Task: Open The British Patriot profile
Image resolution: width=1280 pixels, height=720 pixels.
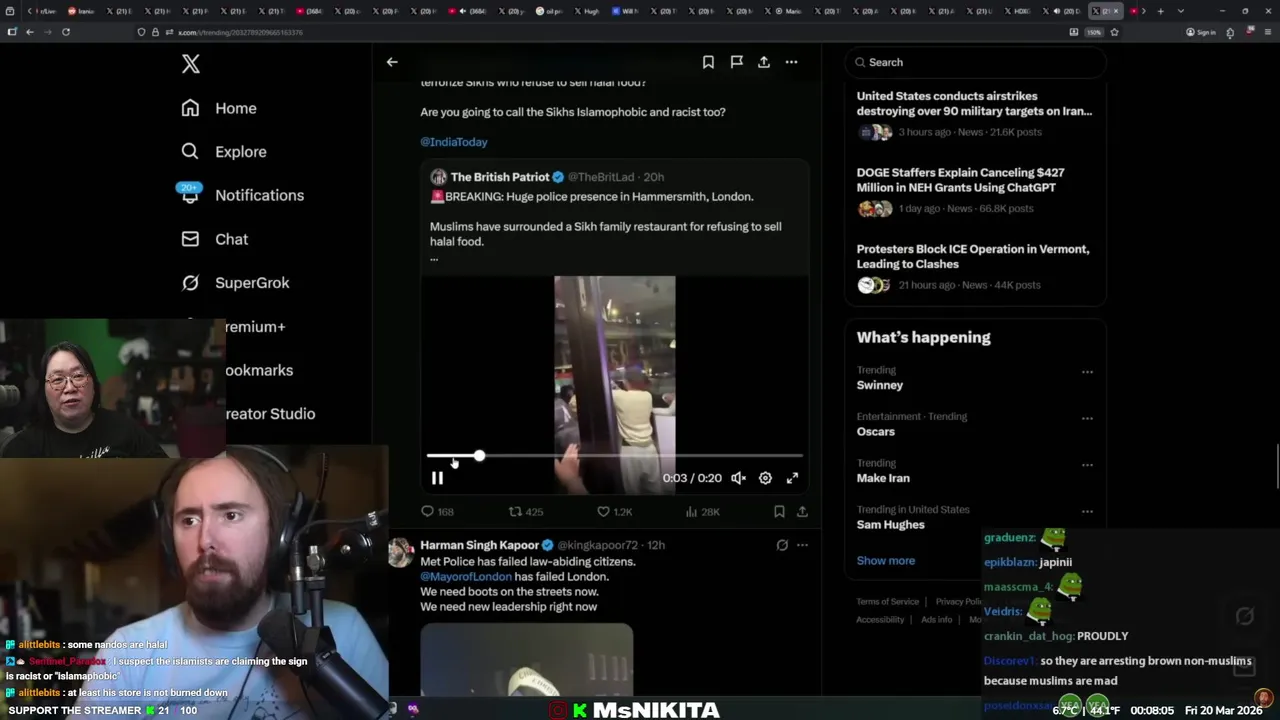Action: pos(500,177)
